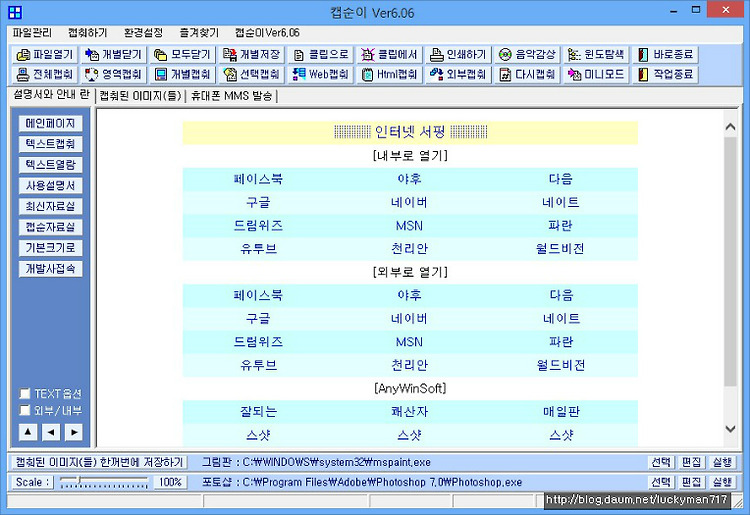The image size is (750, 515).
Task: Click 선택 button in 포토샵 row
Action: (662, 482)
